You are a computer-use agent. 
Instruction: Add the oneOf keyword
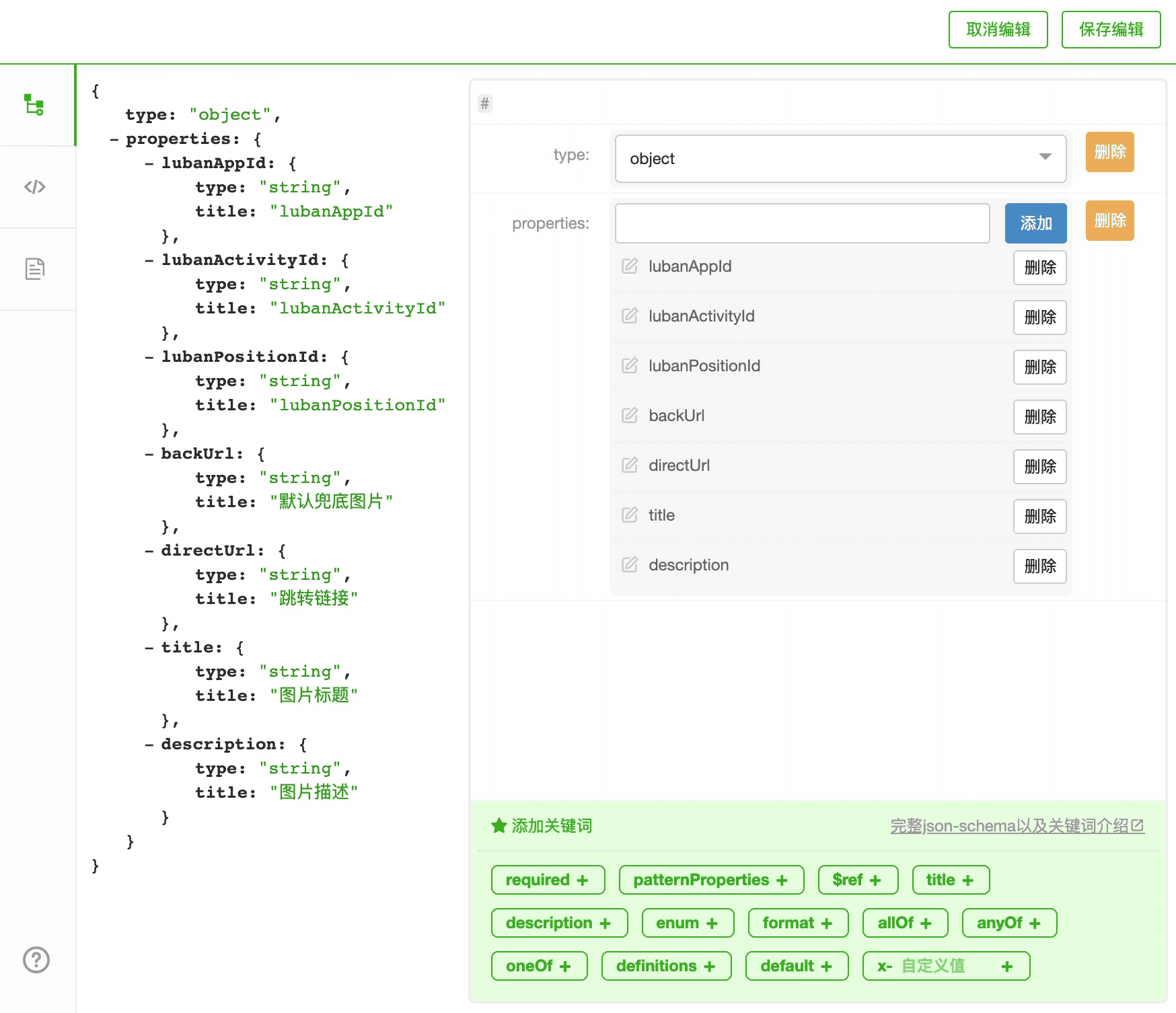click(x=540, y=966)
